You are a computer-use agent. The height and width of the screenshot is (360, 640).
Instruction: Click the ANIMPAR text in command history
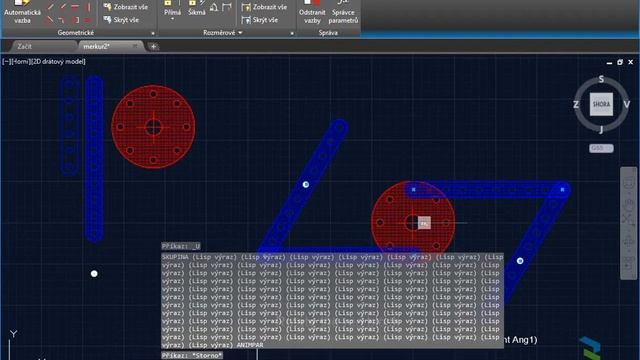[250, 345]
